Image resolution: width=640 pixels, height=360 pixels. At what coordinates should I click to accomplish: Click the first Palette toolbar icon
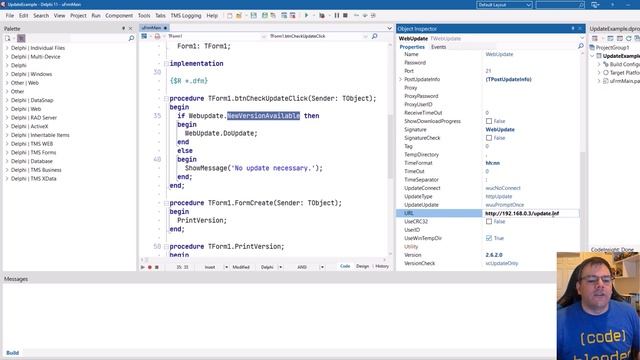8,38
